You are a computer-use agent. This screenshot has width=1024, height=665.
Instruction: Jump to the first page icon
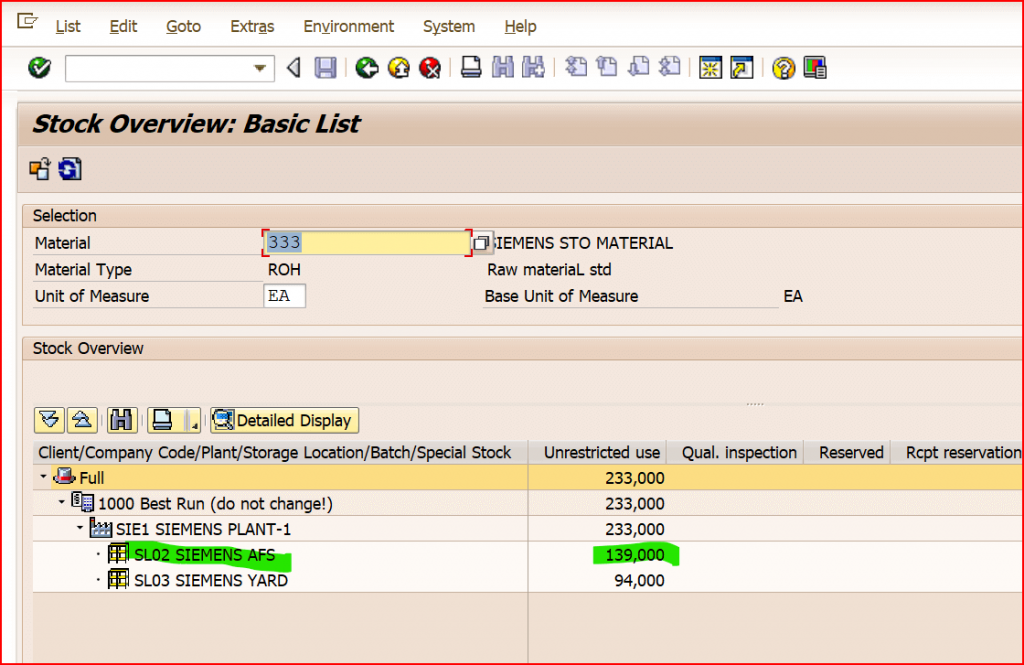[x=575, y=67]
